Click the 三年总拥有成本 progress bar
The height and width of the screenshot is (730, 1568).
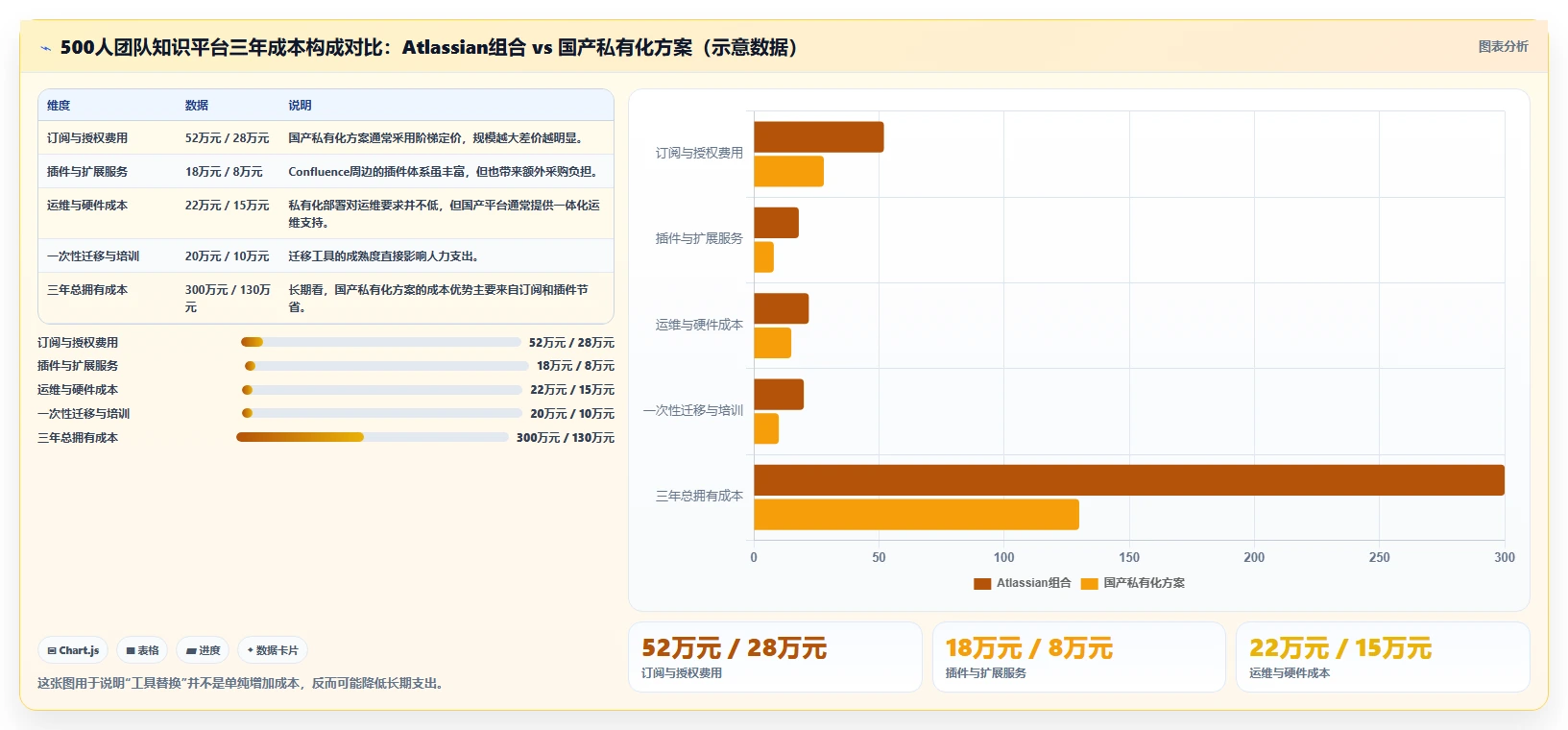pyautogui.click(x=373, y=437)
